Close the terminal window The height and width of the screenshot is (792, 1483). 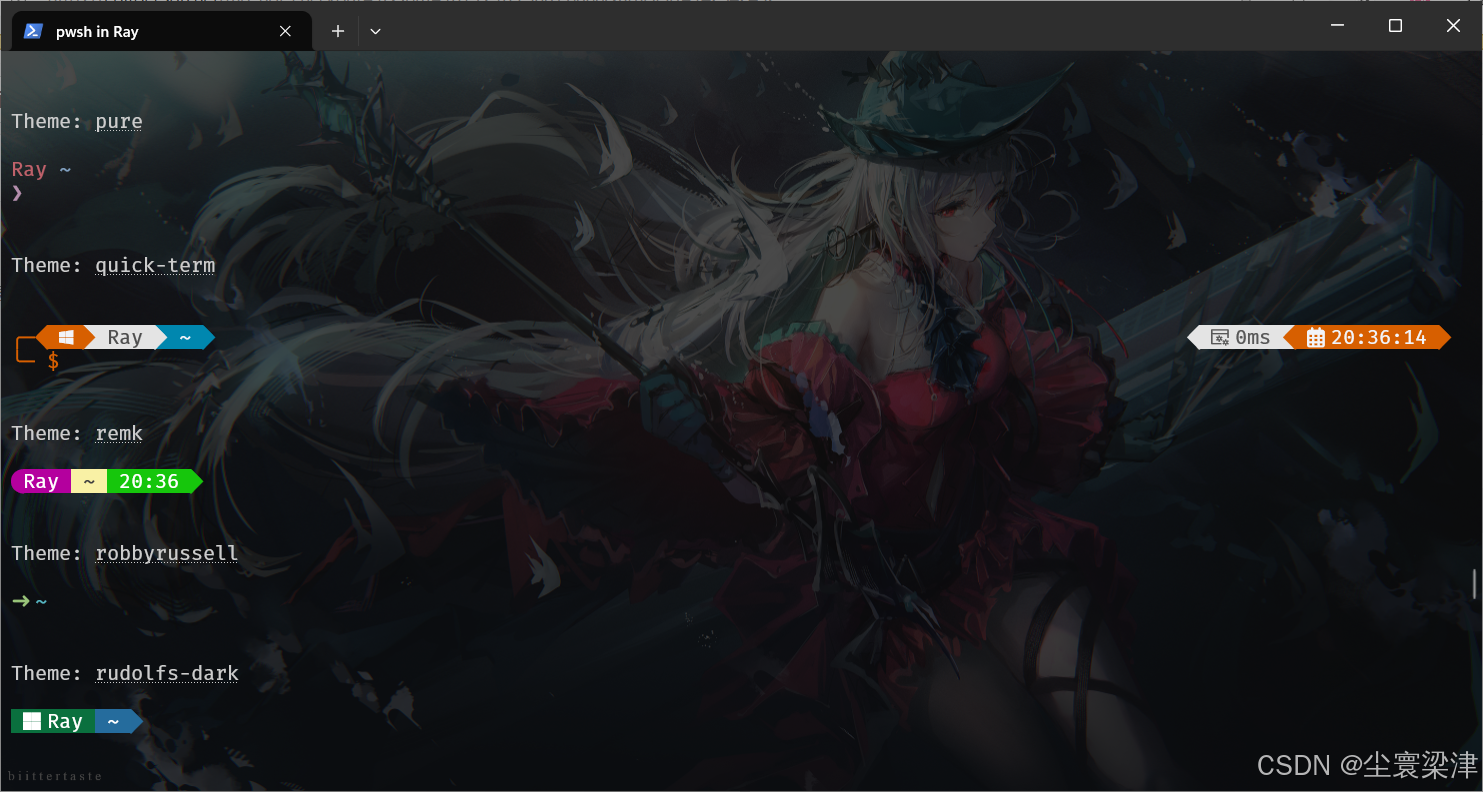[1453, 26]
